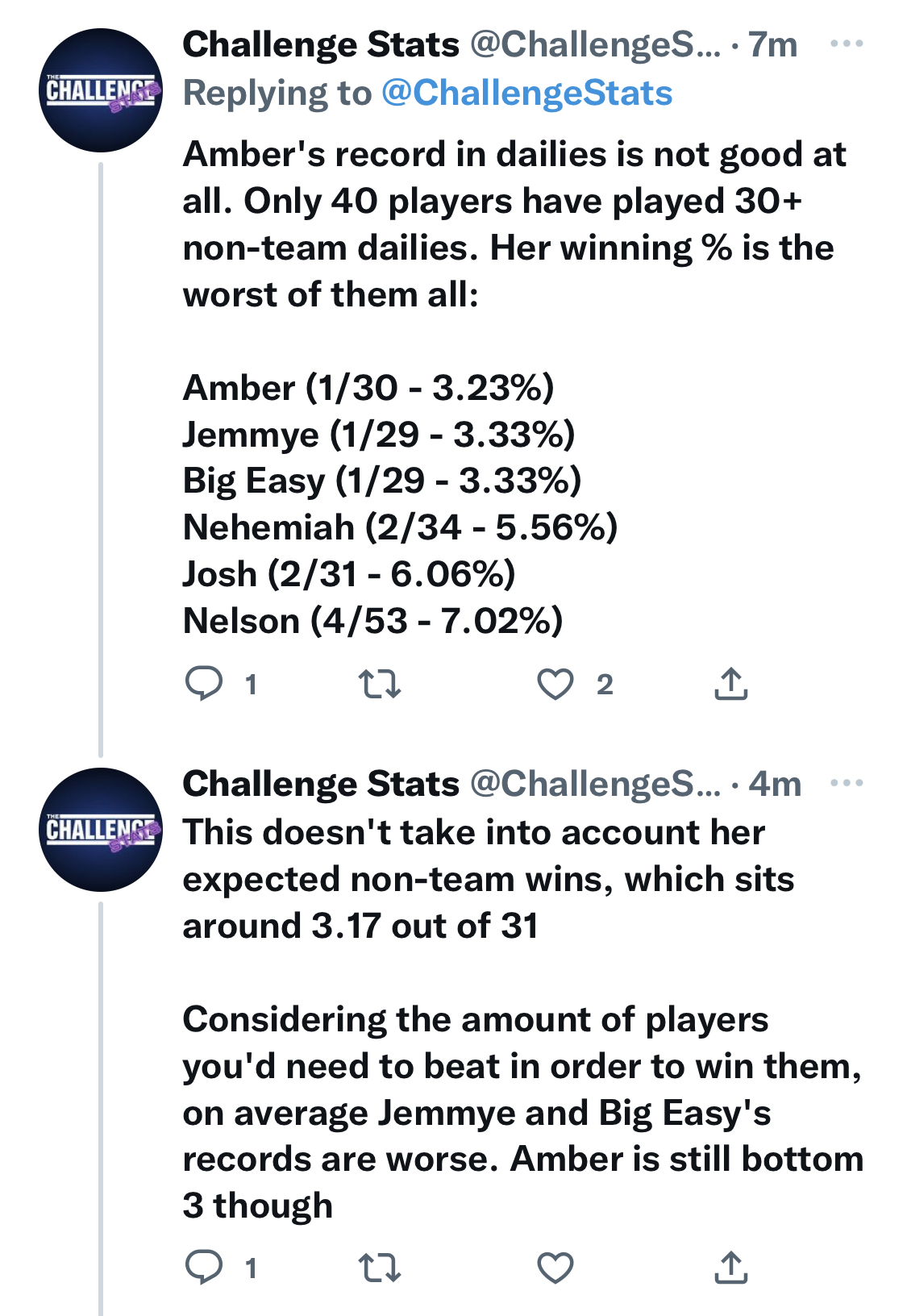Open the more options menu on the 4m tweet
Viewport: 907px width, 1316px height.
click(x=847, y=783)
